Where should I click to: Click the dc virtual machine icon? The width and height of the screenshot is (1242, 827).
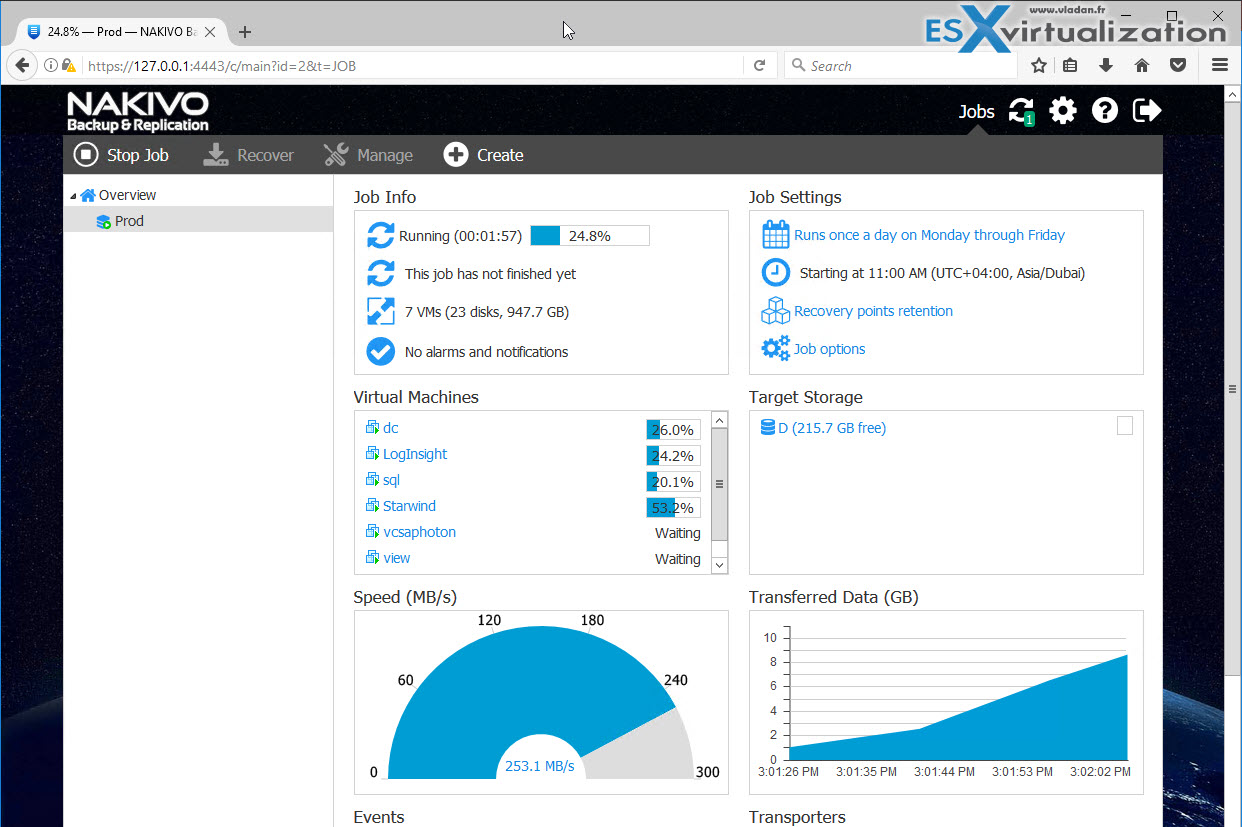click(372, 428)
